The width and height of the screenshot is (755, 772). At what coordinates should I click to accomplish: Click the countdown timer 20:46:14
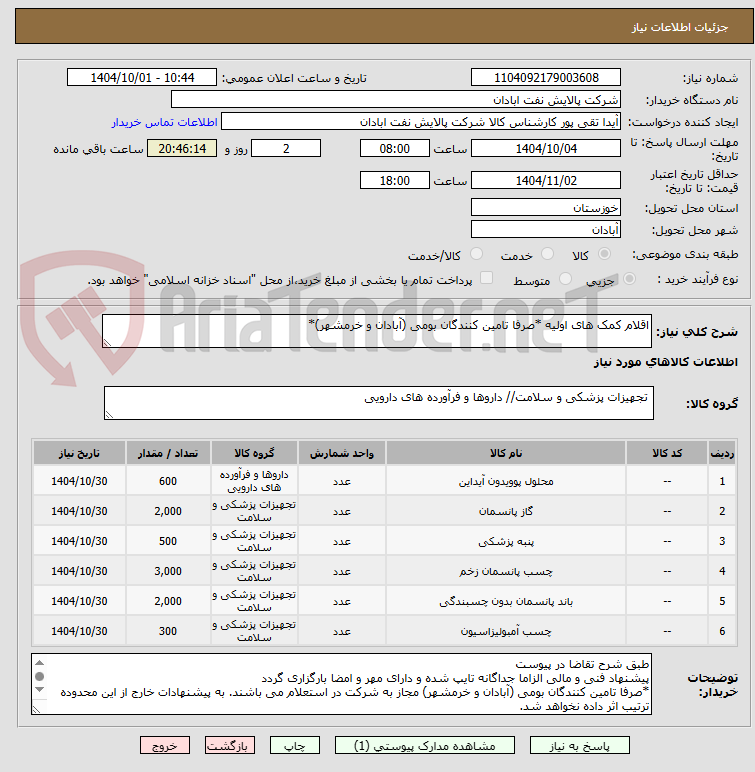[x=182, y=148]
